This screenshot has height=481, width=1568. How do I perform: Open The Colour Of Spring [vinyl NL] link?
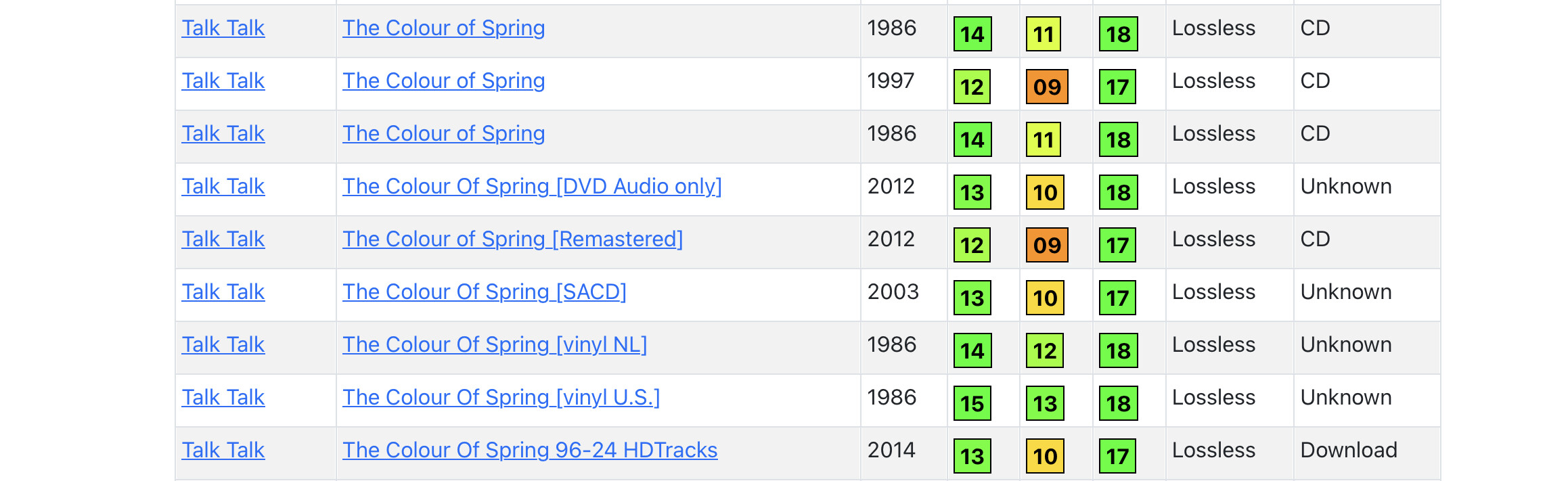click(x=495, y=344)
